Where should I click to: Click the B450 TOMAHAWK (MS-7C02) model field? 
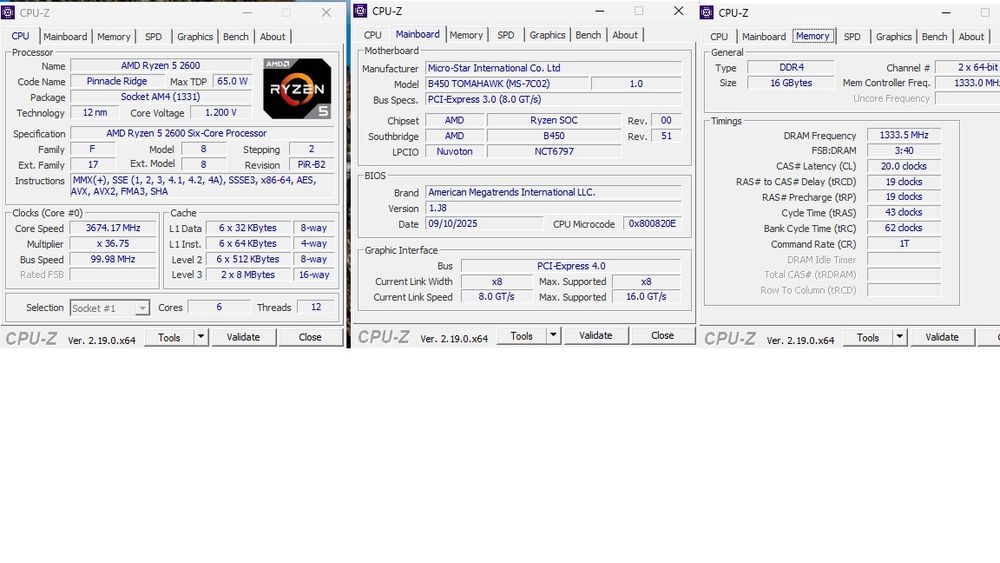pos(506,84)
